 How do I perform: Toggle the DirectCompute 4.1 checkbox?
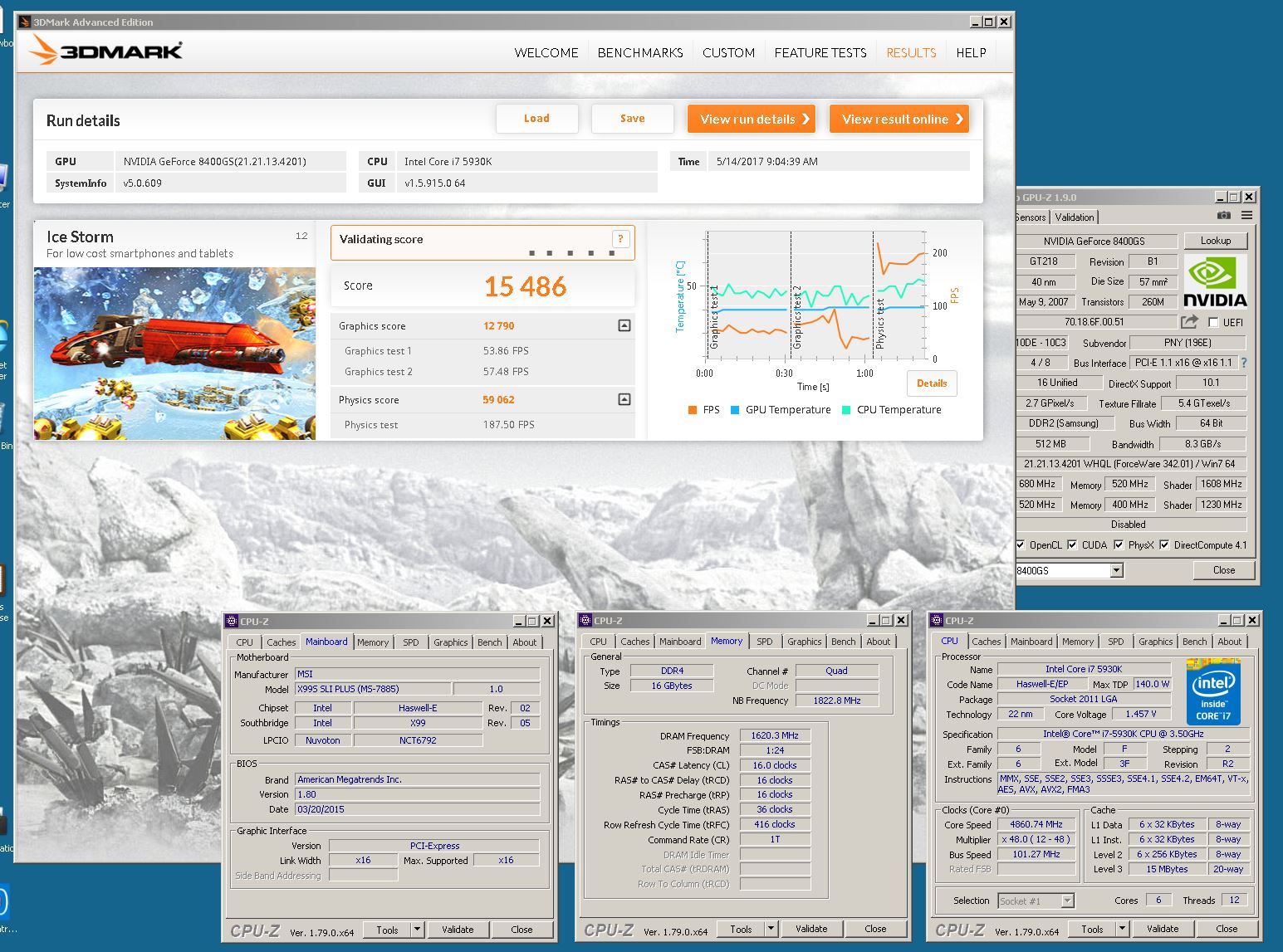click(1164, 544)
